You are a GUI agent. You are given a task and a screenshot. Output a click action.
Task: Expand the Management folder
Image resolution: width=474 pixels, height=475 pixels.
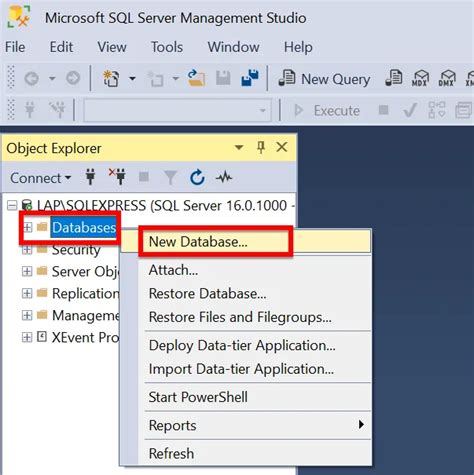click(27, 315)
